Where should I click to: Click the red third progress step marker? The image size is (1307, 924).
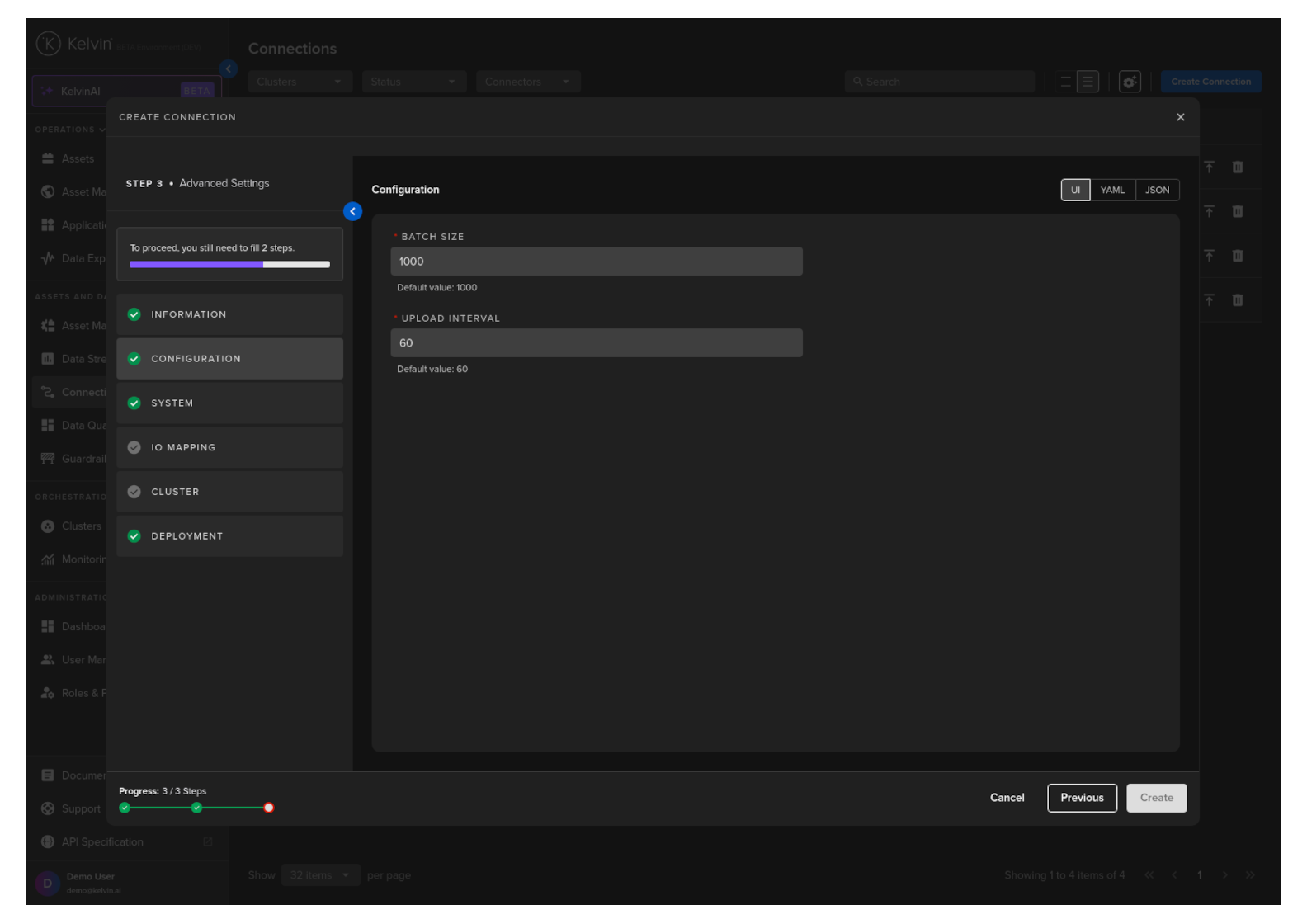click(x=268, y=808)
